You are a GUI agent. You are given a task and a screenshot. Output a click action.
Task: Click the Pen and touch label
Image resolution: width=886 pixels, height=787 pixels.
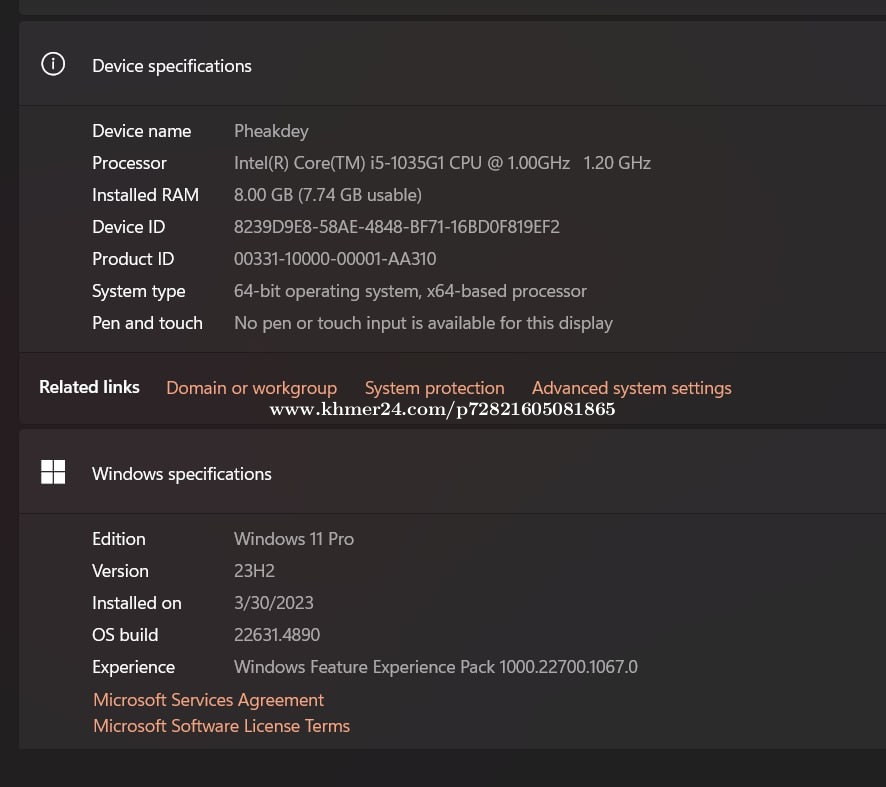[x=147, y=323]
